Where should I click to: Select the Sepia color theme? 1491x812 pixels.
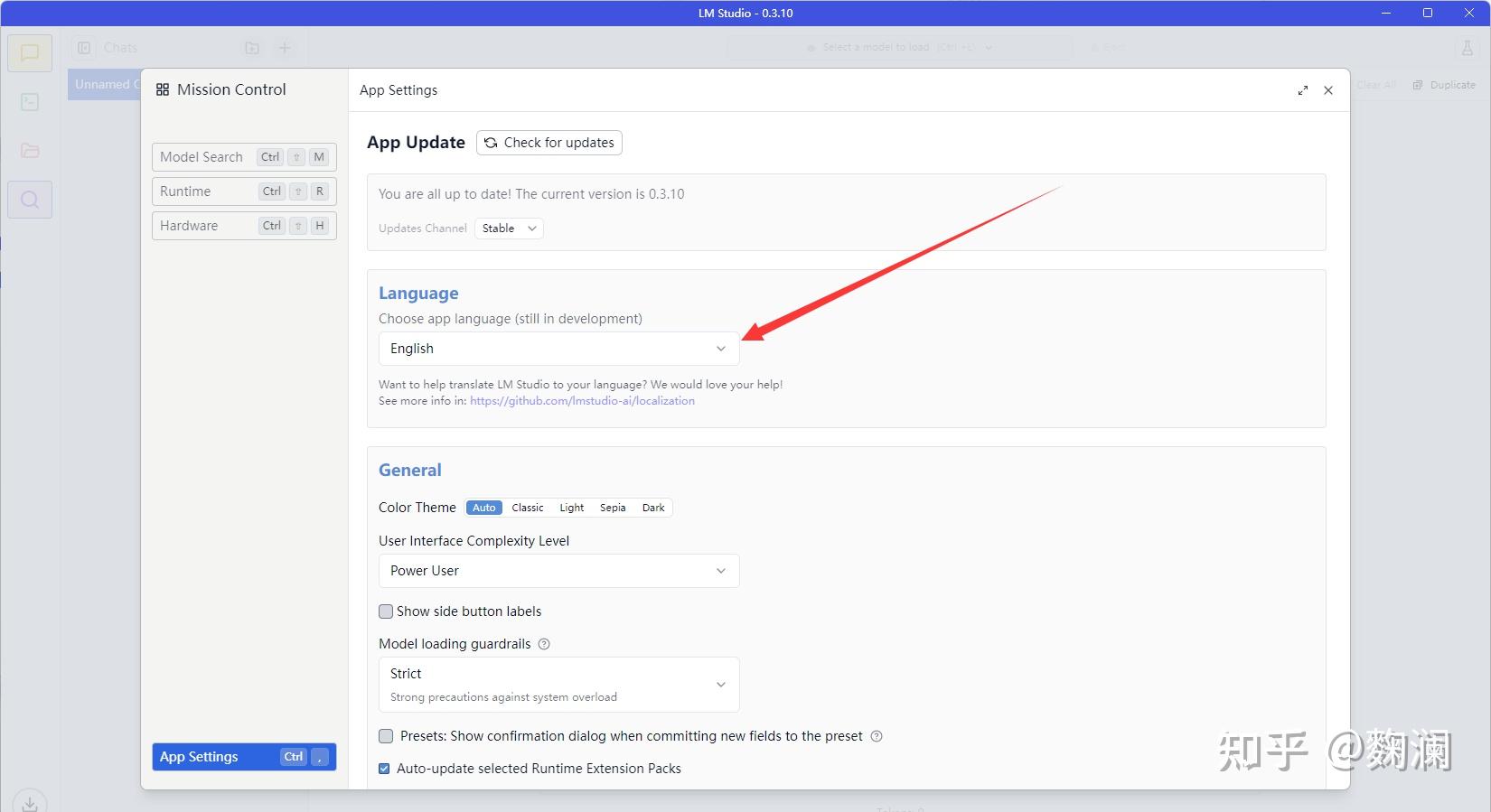click(x=613, y=508)
